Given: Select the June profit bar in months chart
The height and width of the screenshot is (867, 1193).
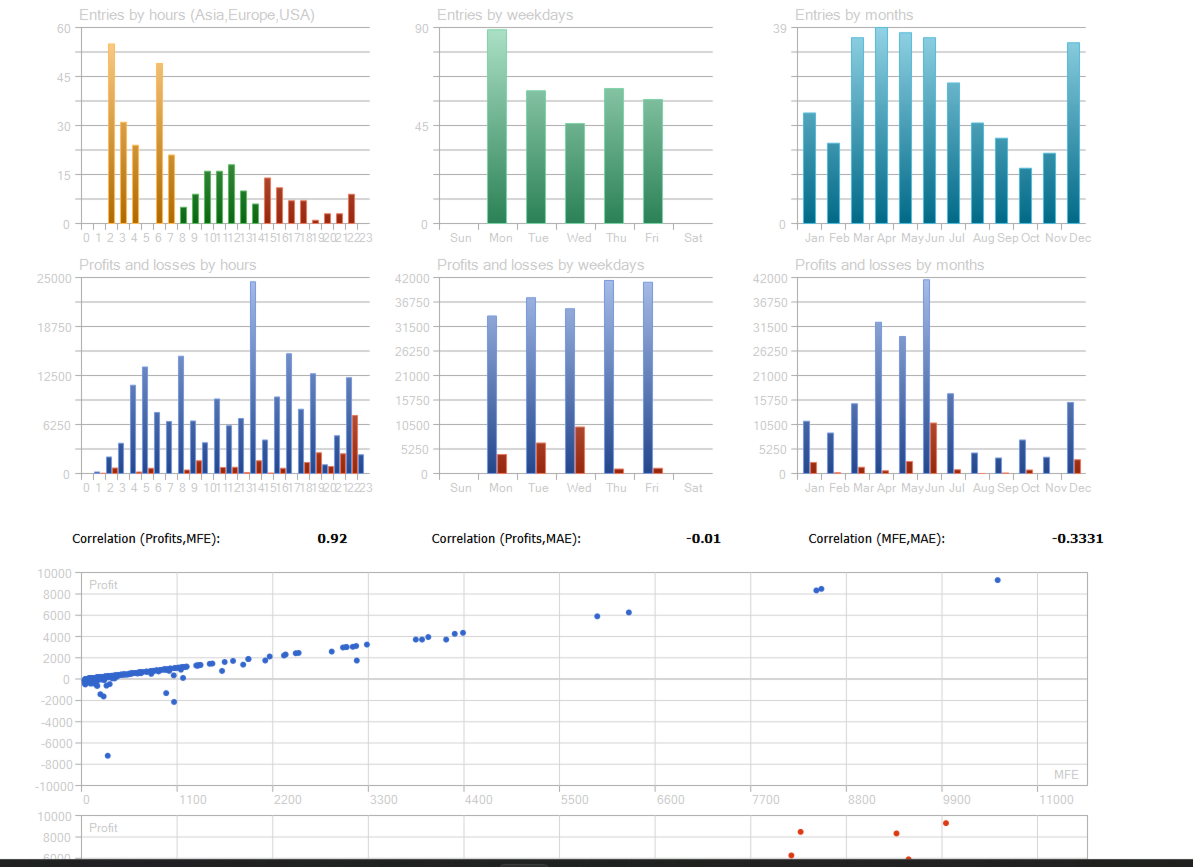Looking at the screenshot, I should [x=927, y=376].
